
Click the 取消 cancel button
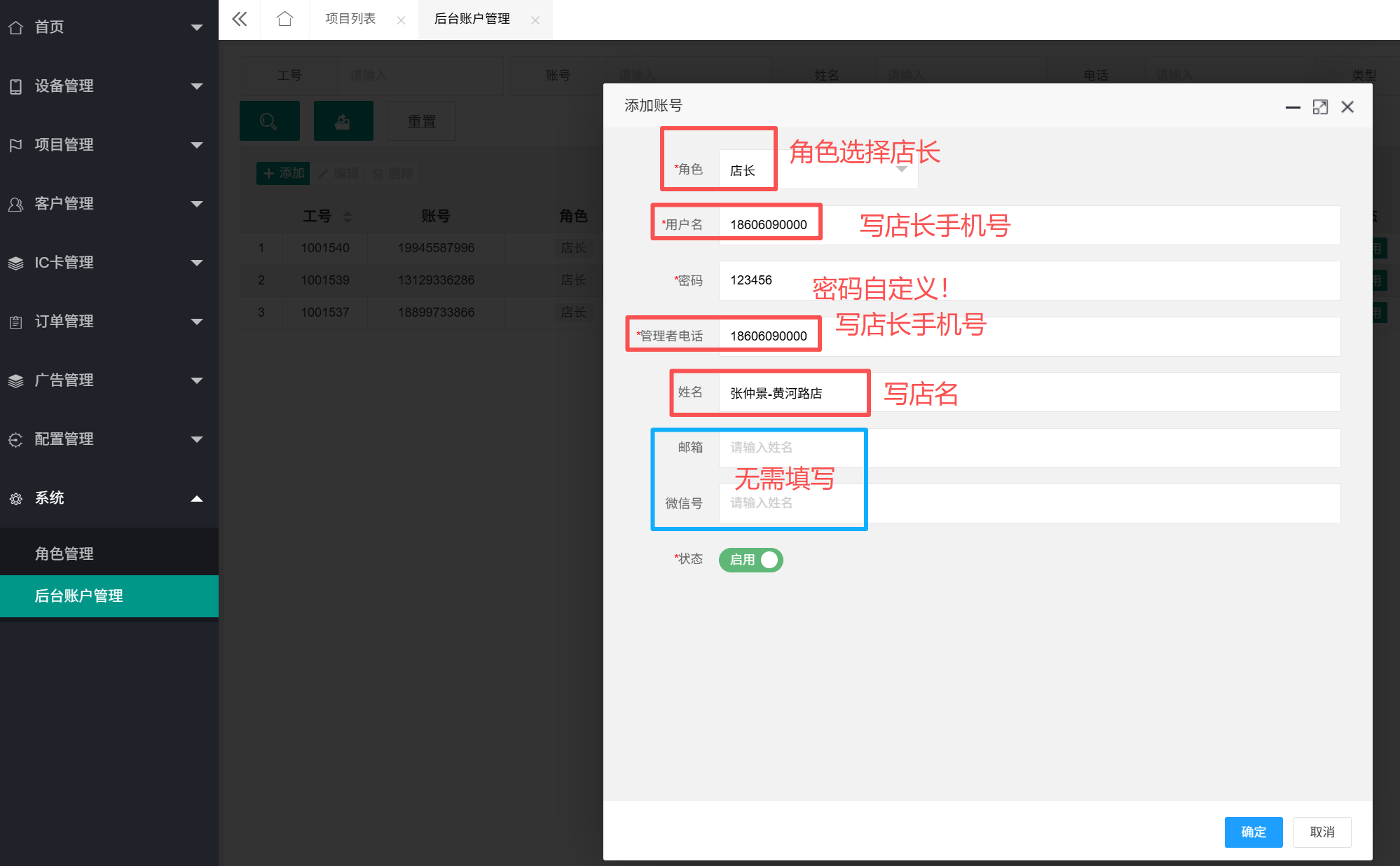pyautogui.click(x=1322, y=832)
